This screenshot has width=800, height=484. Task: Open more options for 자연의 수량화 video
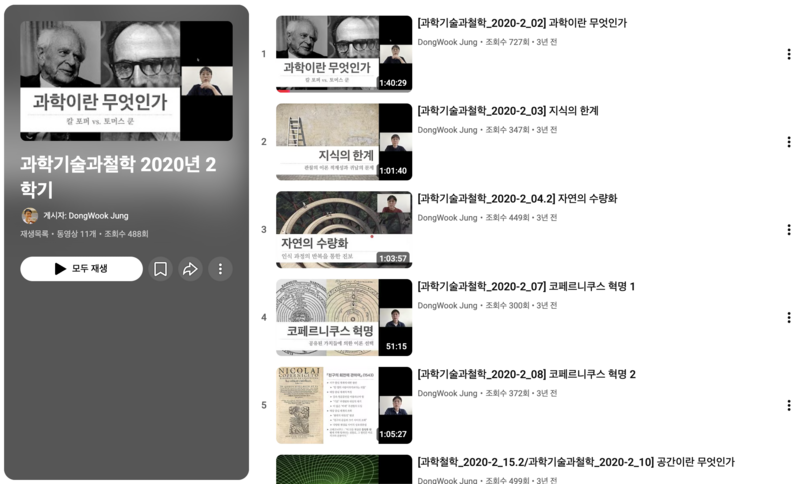click(x=789, y=230)
